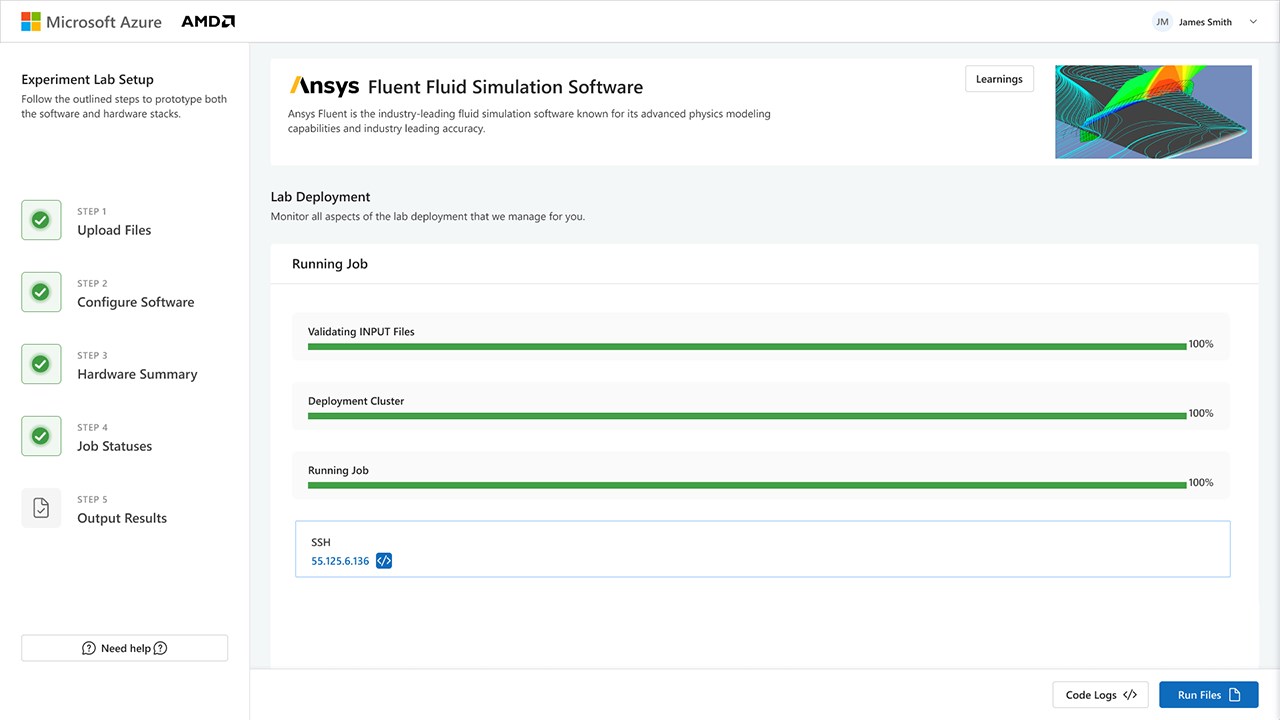The width and height of the screenshot is (1280, 720).
Task: Click the Validating INPUT Files progress bar
Action: point(746,347)
